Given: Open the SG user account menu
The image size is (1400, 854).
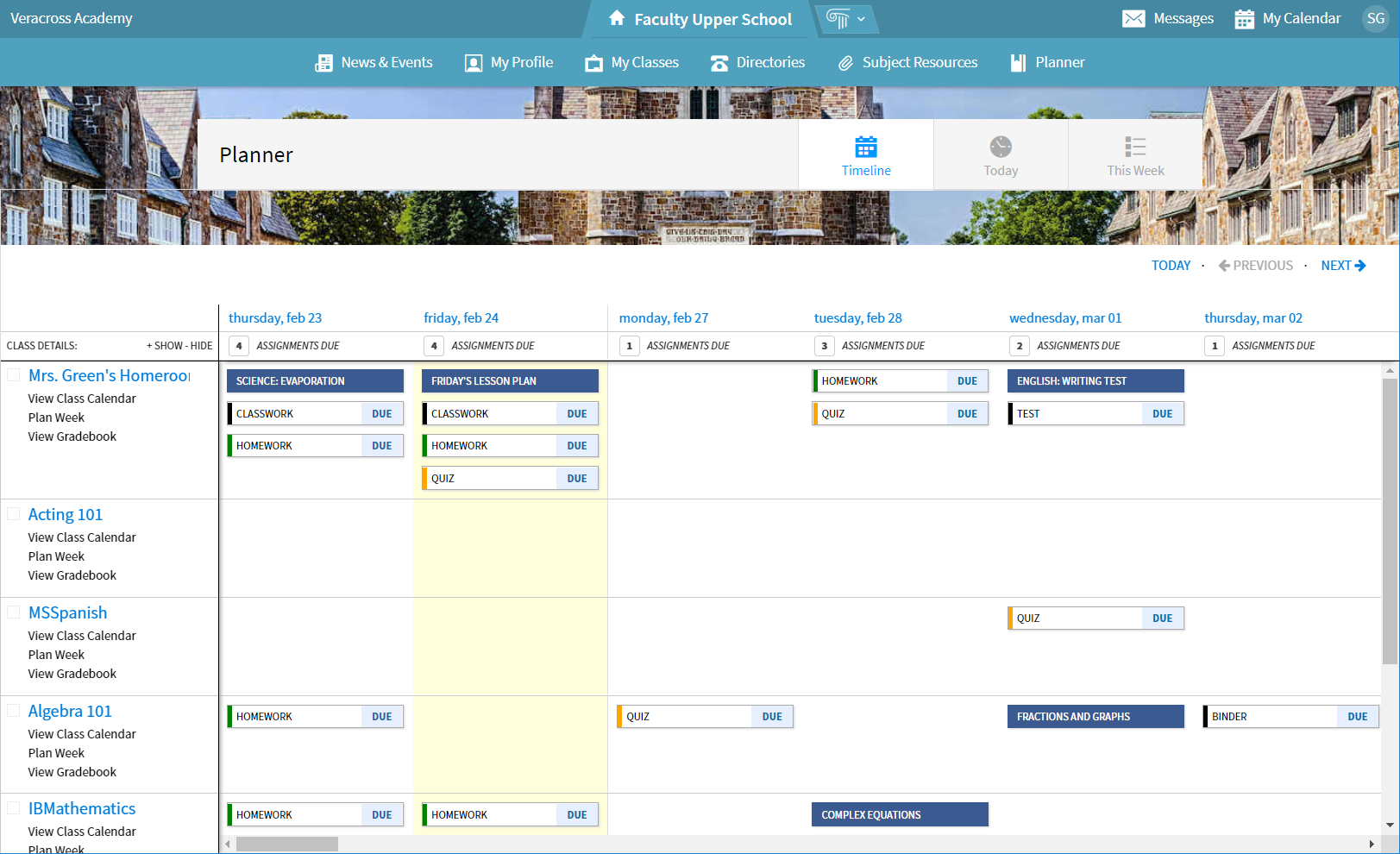Looking at the screenshot, I should 1375,18.
